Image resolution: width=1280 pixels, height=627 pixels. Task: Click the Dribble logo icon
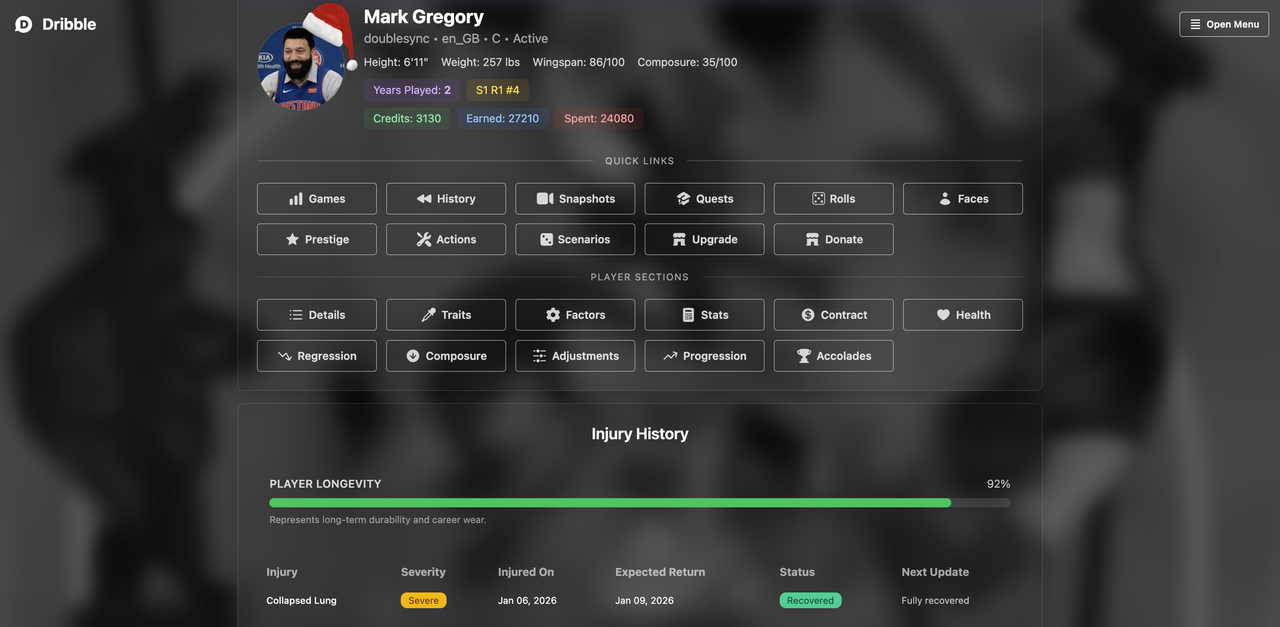[x=24, y=24]
